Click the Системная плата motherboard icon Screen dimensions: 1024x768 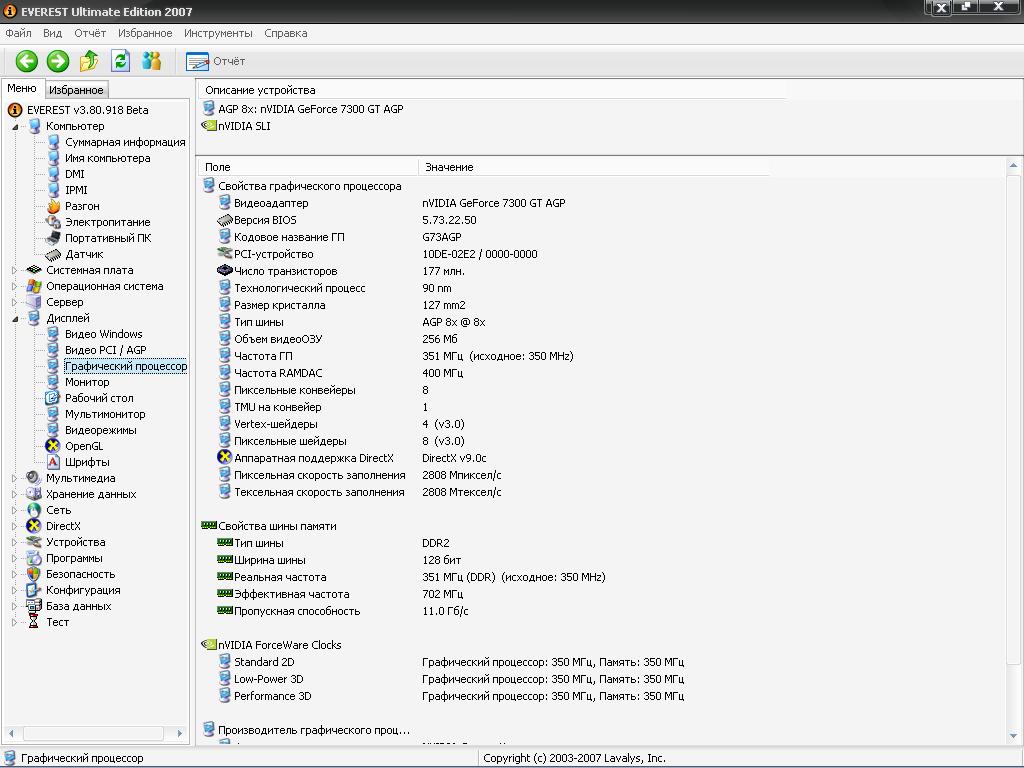click(34, 270)
